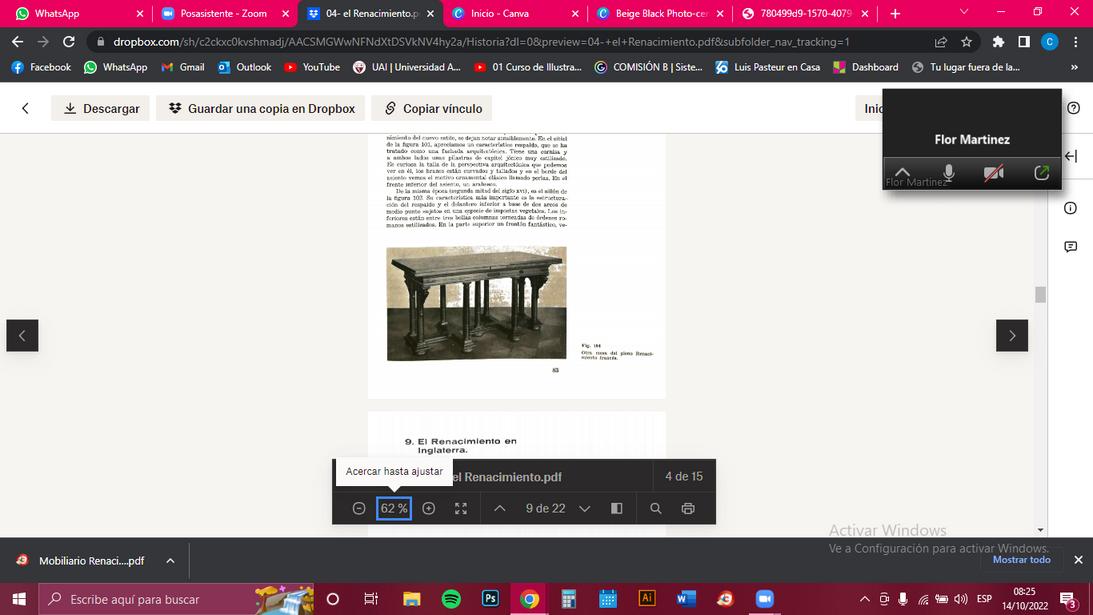Click Mostrar todo downloads link

point(1021,559)
